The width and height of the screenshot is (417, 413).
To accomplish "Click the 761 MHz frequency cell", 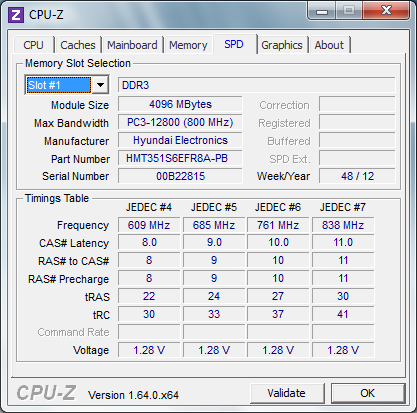I will coord(278,225).
